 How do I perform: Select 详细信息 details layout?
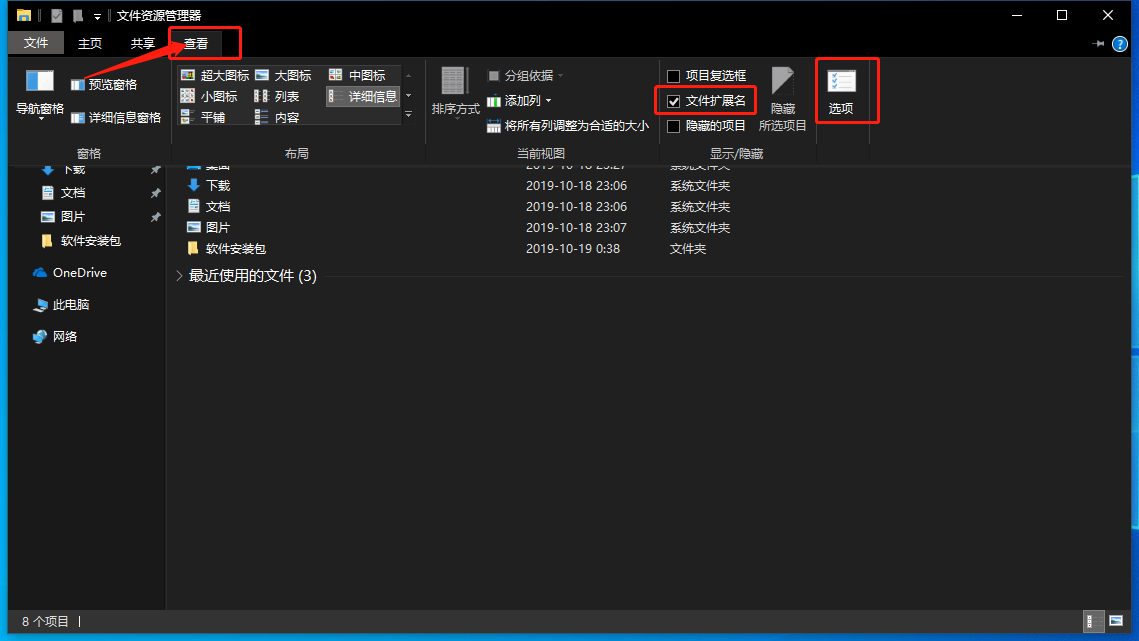pos(362,97)
